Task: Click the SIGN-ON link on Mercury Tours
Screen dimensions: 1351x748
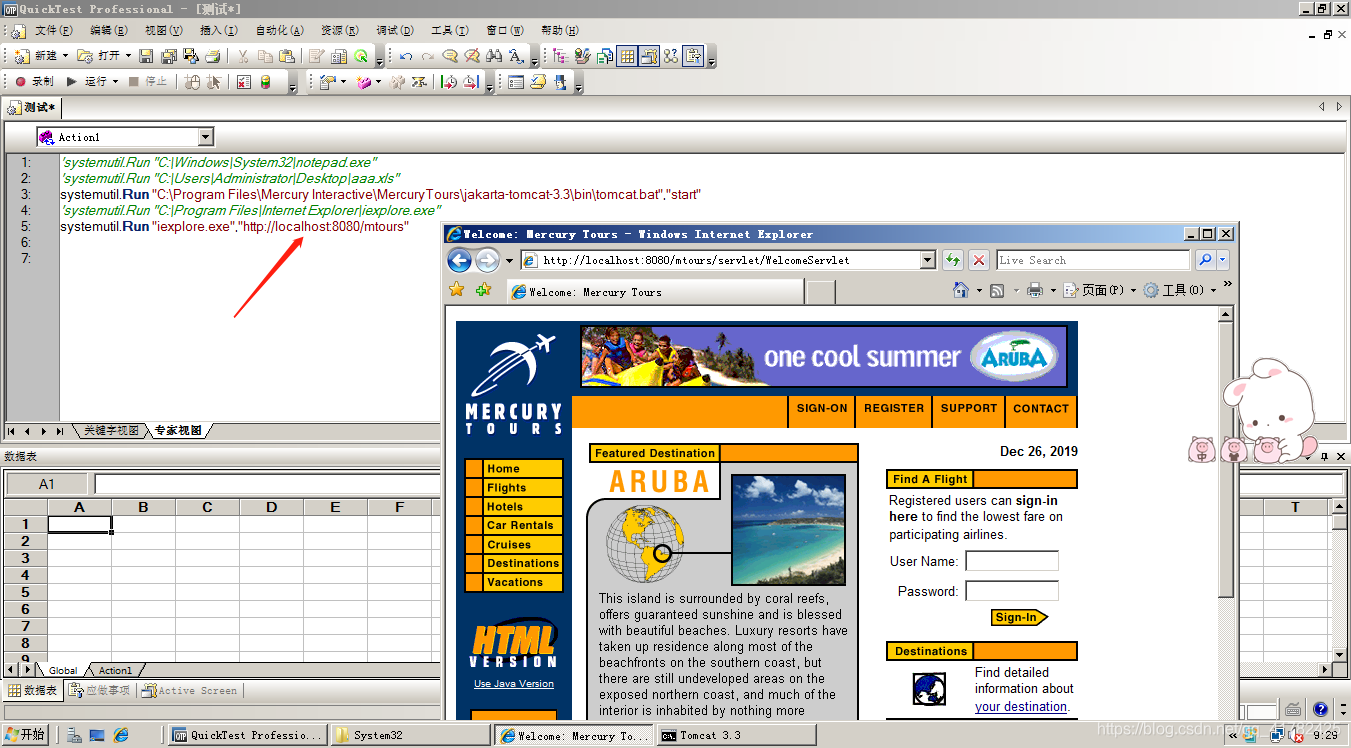Action: click(822, 408)
